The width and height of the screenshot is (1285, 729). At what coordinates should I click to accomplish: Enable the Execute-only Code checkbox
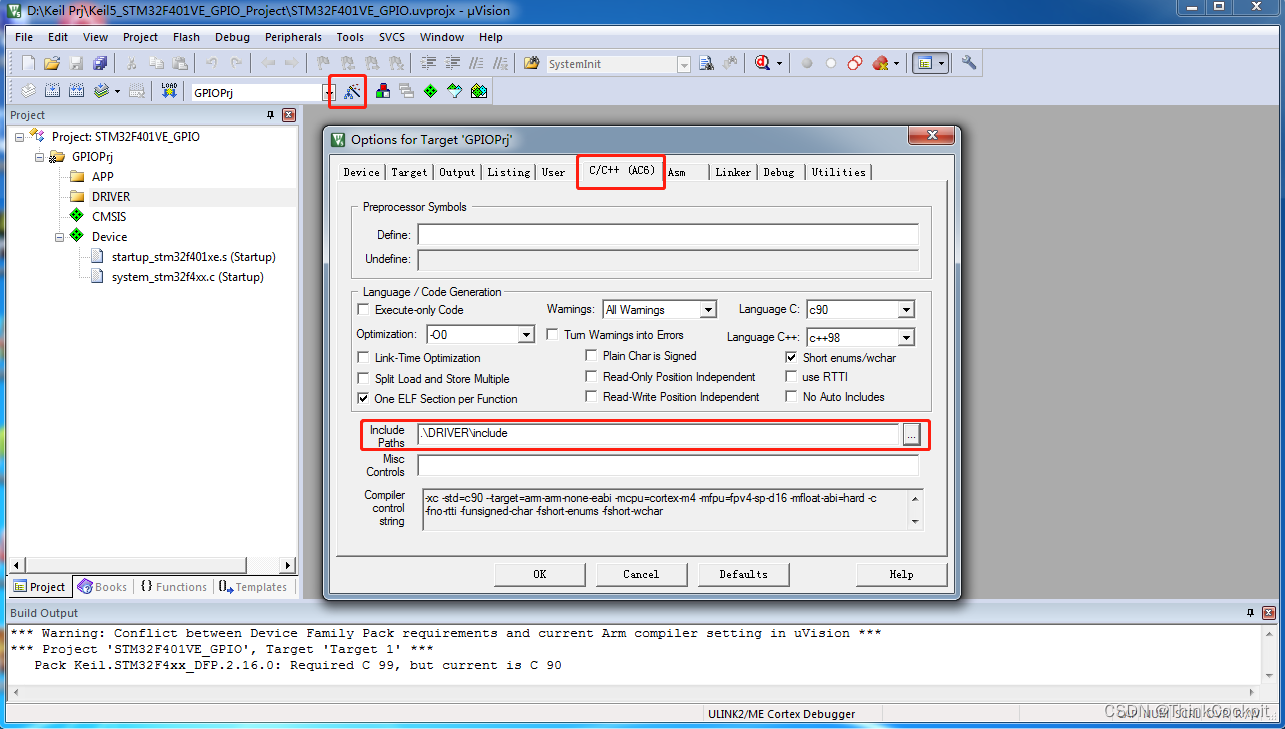pos(363,310)
